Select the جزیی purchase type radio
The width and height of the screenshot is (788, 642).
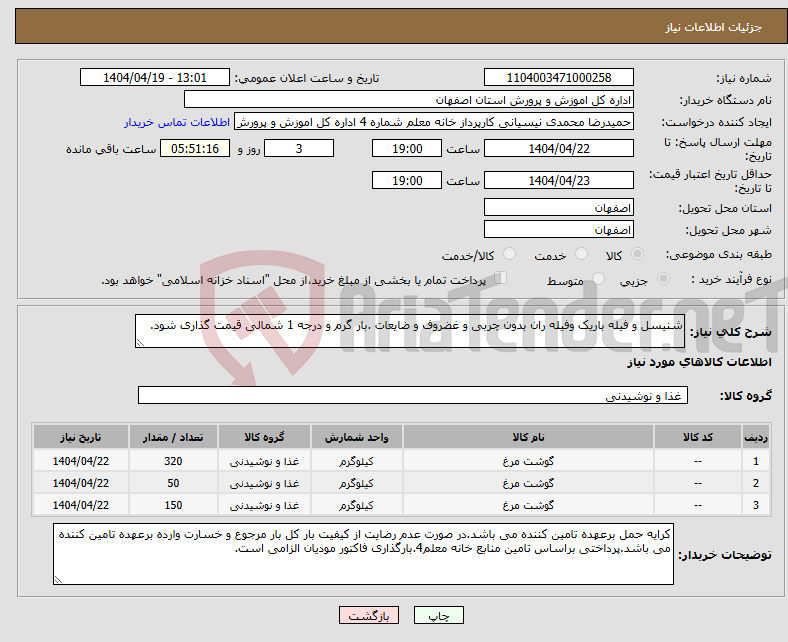(x=663, y=279)
